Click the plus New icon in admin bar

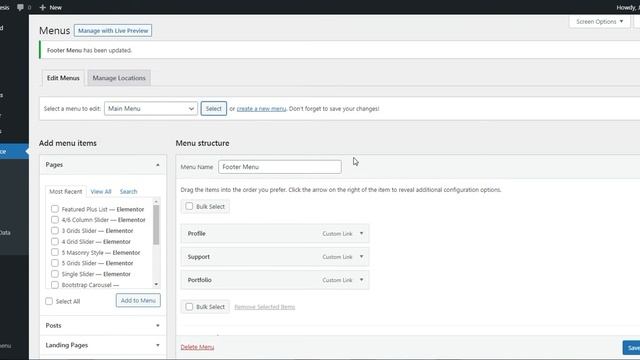42,7
